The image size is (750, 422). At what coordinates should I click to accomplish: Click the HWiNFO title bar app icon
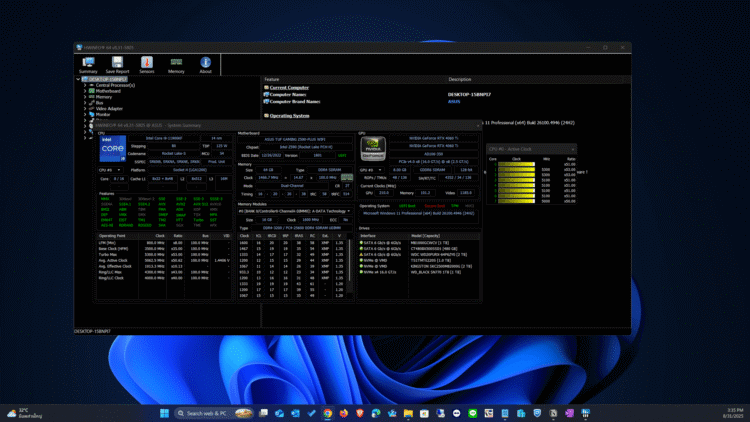pos(79,47)
